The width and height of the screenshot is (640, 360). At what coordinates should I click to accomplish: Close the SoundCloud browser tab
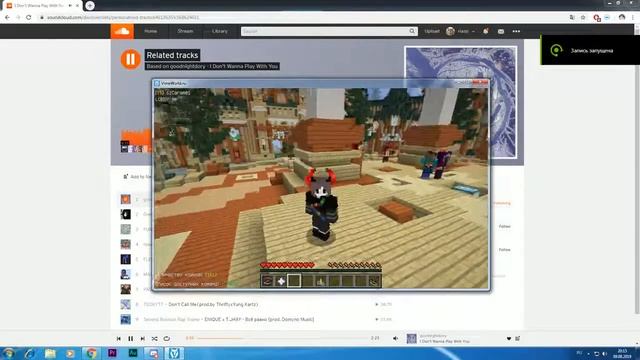77,6
